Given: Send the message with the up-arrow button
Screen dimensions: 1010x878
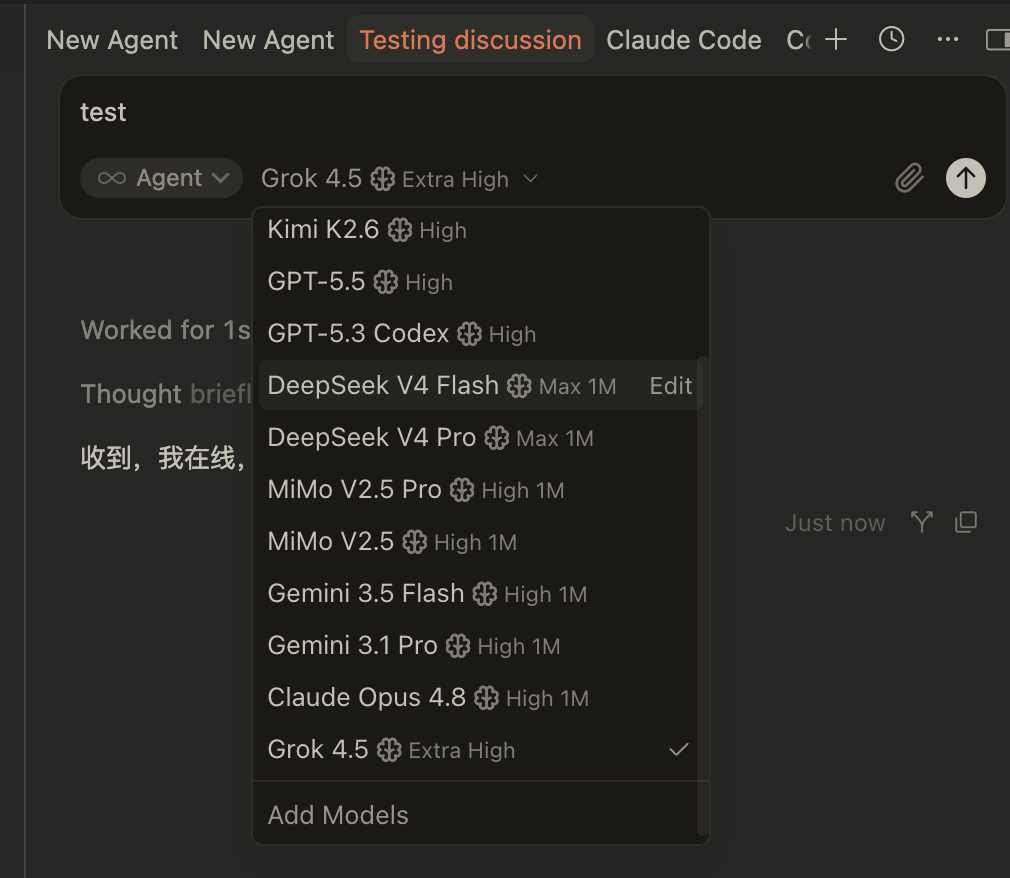Looking at the screenshot, I should coord(966,178).
